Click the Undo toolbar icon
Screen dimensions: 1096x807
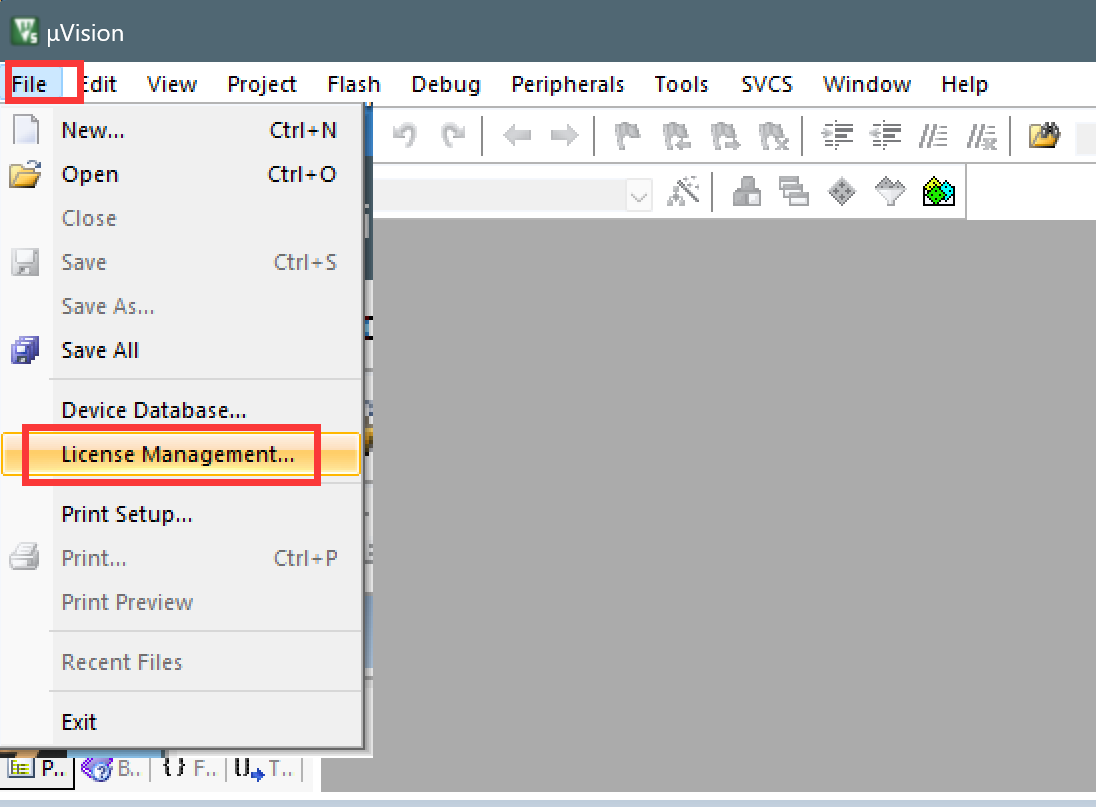click(405, 135)
